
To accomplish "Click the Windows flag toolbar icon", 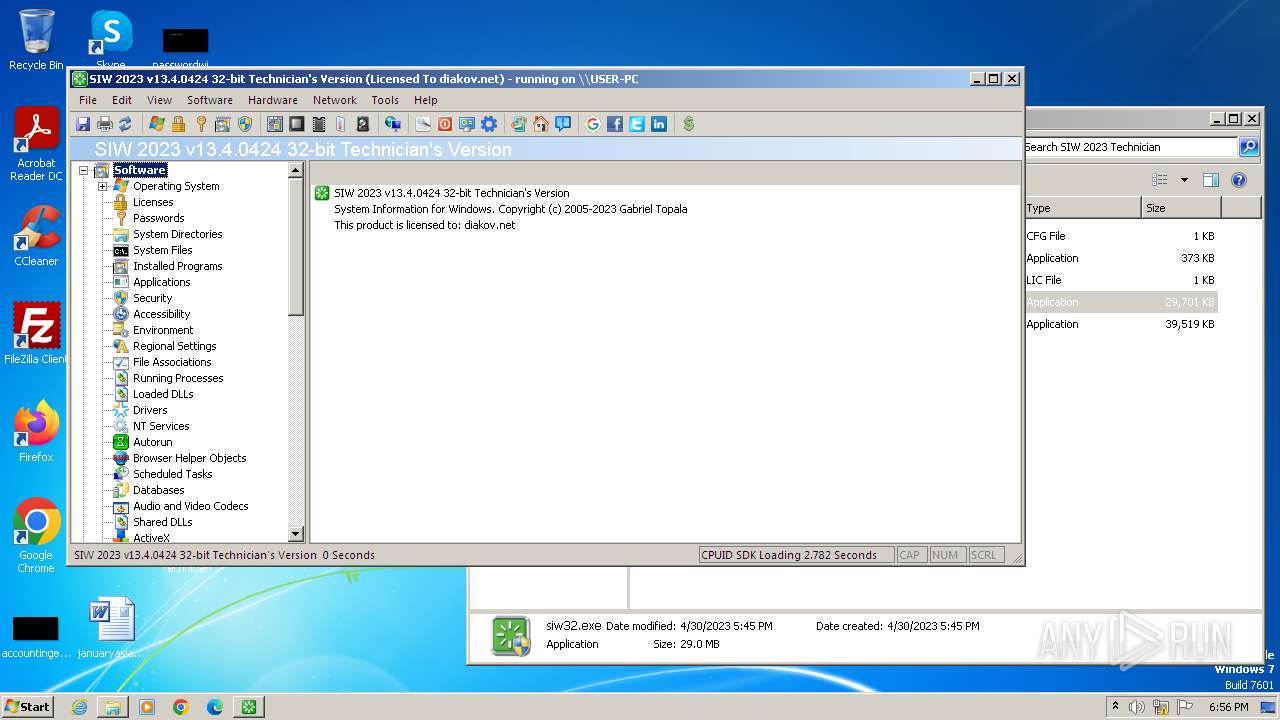I will [157, 124].
